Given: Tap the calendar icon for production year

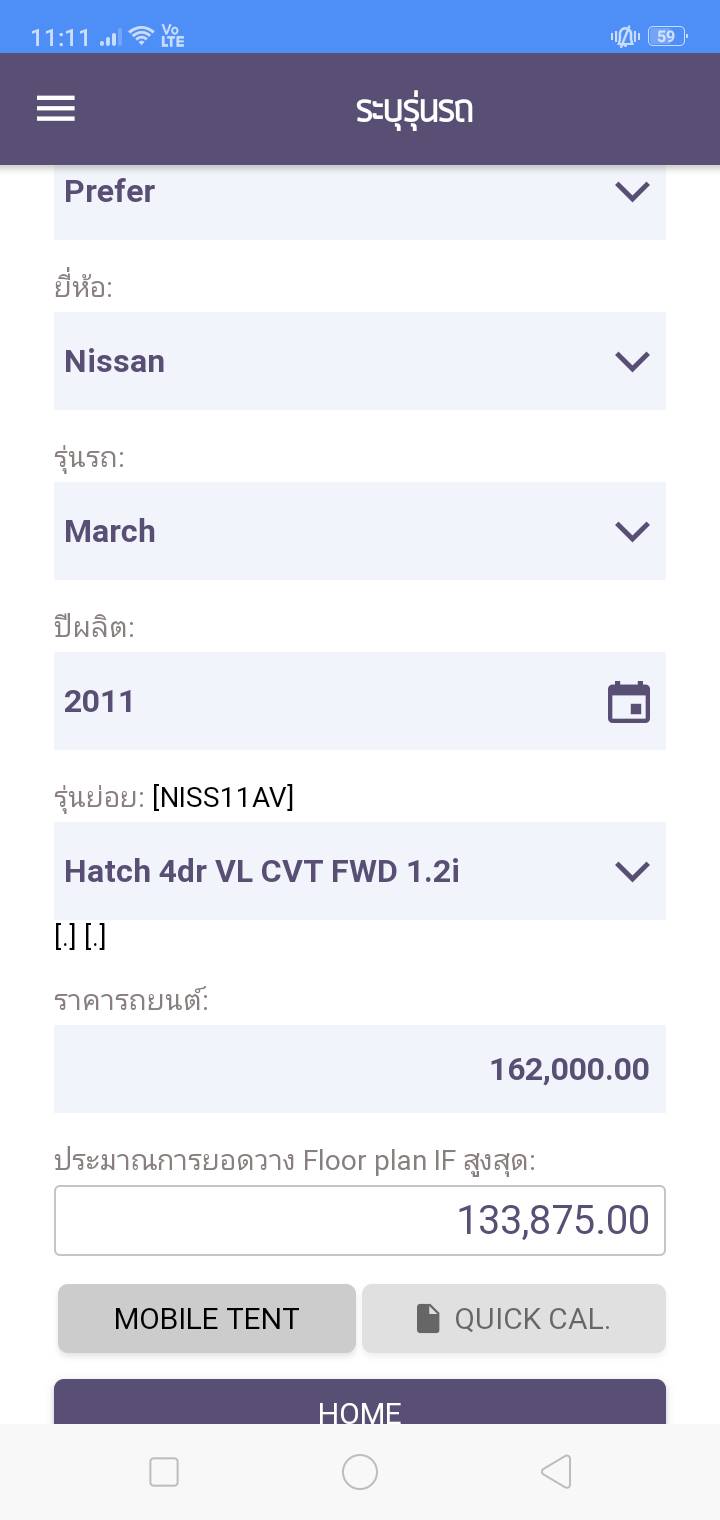Looking at the screenshot, I should tap(629, 702).
